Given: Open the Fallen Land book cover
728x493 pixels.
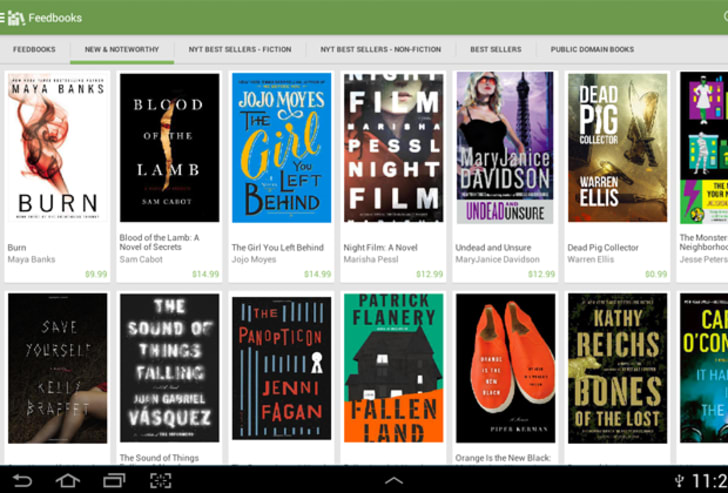Looking at the screenshot, I should 394,368.
